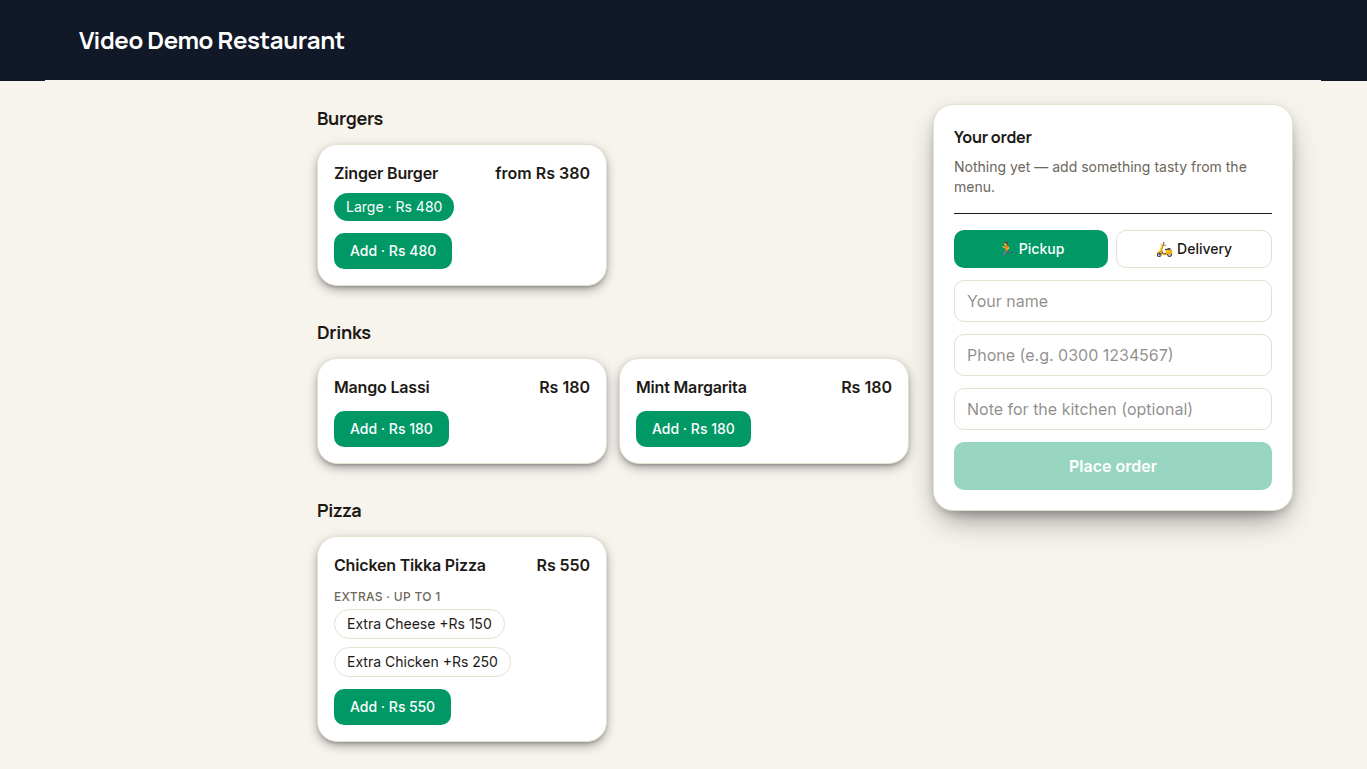This screenshot has width=1367, height=769.
Task: Add Mint Margarita to the order
Action: coord(693,429)
